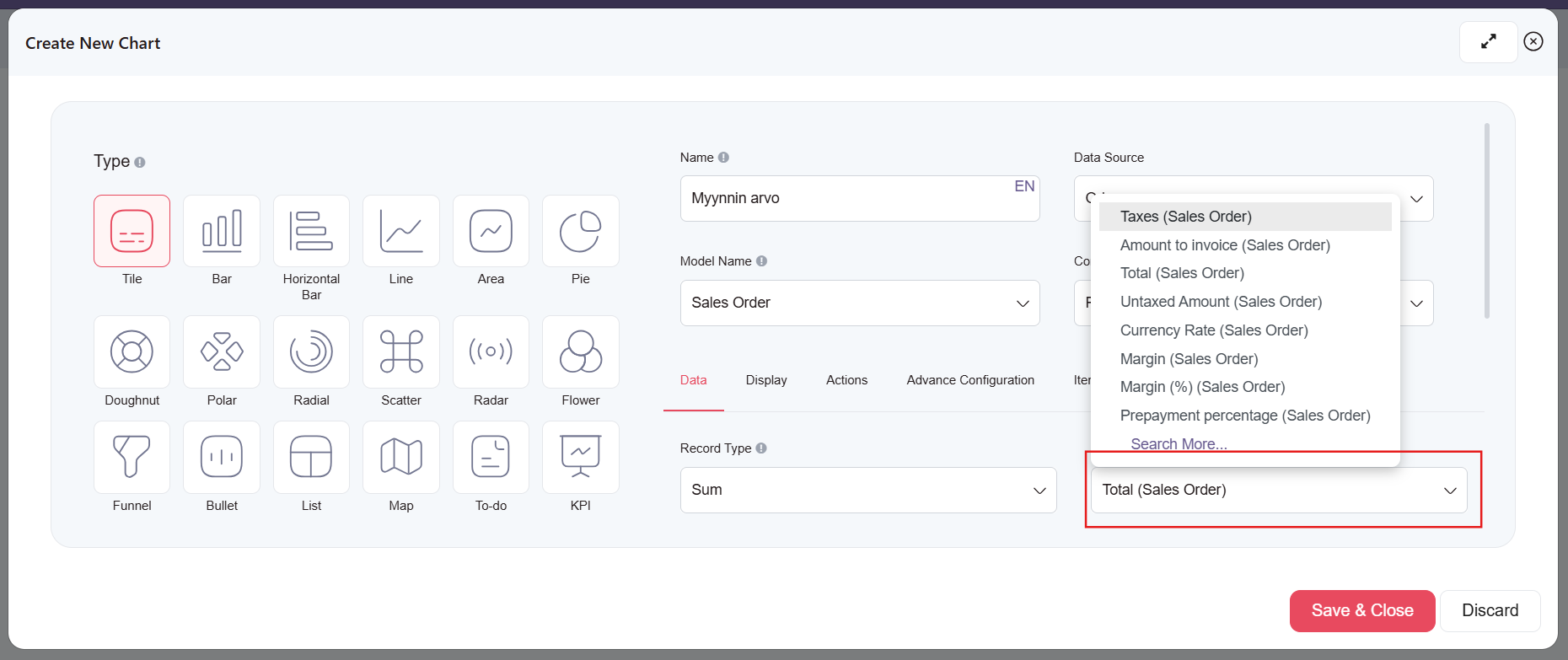
Task: Expand the Record Type Sum dropdown
Action: (x=867, y=490)
